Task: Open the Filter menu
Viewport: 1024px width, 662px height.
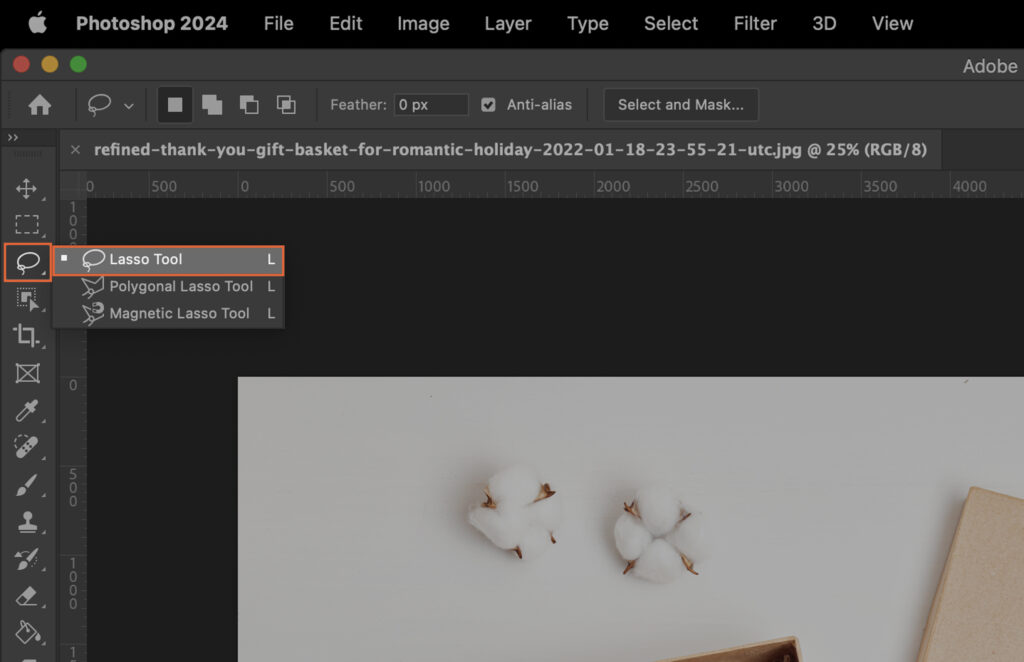Action: click(755, 23)
